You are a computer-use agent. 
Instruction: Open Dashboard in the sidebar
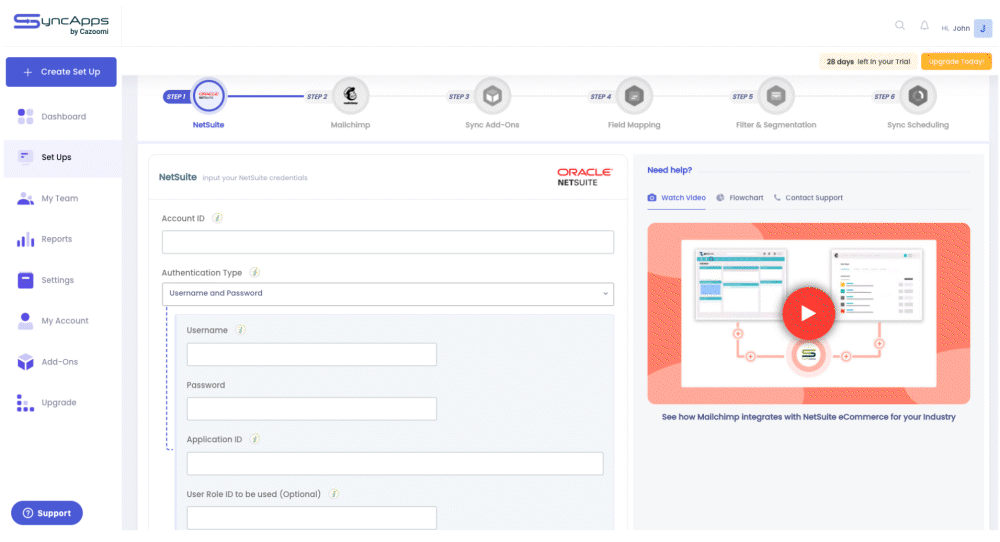tap(64, 117)
